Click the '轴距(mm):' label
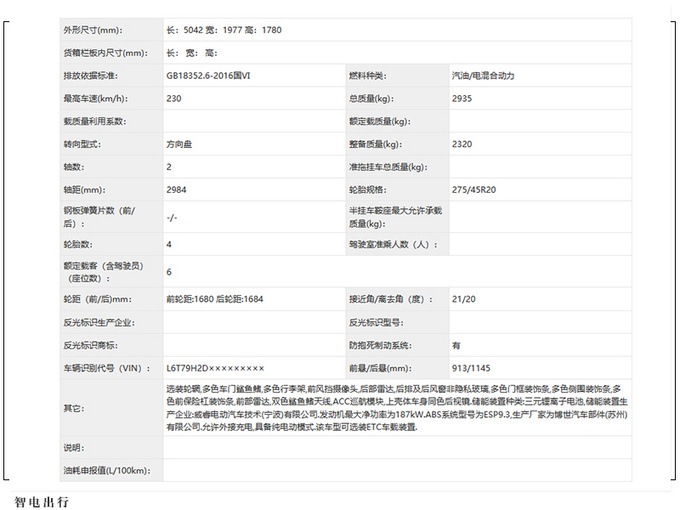The height and width of the screenshot is (510, 680). tap(84, 190)
